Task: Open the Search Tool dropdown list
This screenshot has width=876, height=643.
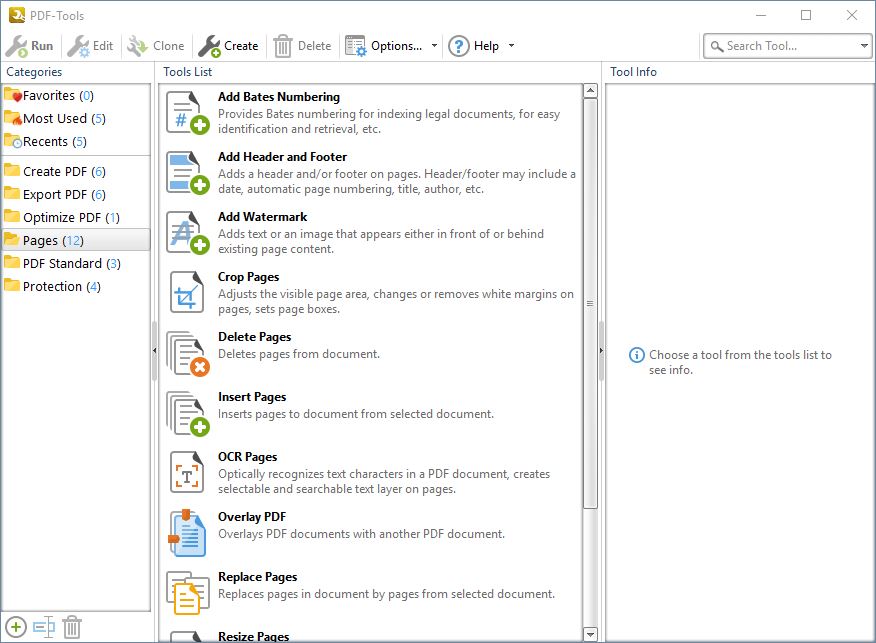Action: click(x=864, y=45)
